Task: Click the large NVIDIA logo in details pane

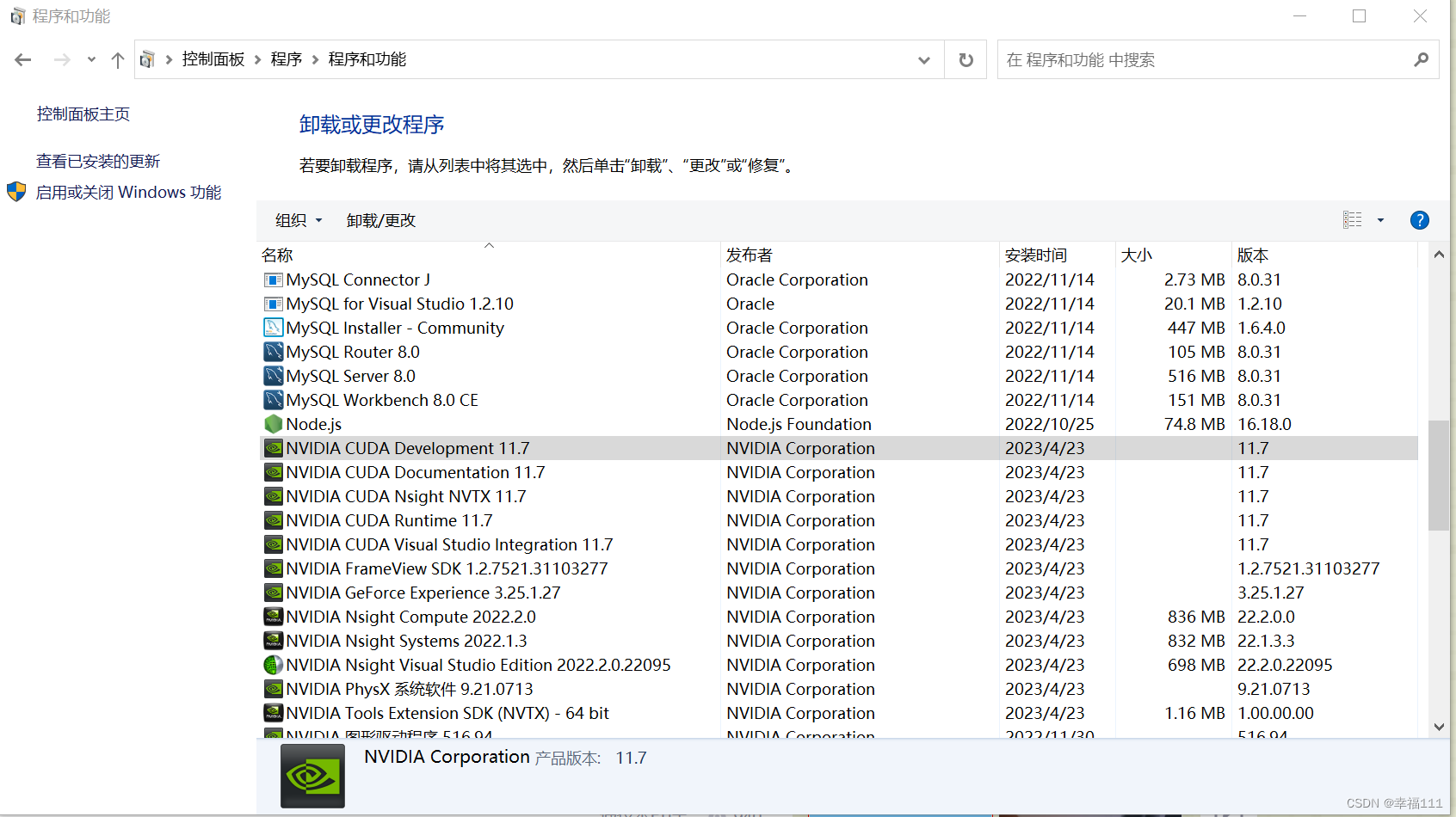Action: [x=312, y=776]
